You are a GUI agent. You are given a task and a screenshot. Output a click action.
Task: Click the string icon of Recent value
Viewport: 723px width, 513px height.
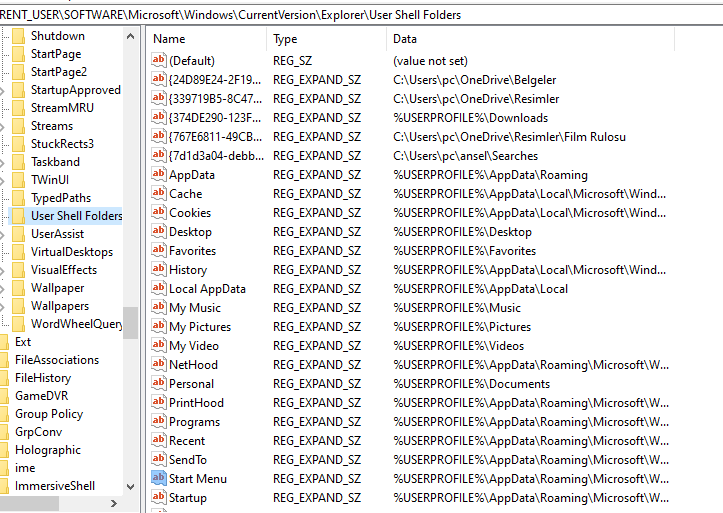coord(158,440)
